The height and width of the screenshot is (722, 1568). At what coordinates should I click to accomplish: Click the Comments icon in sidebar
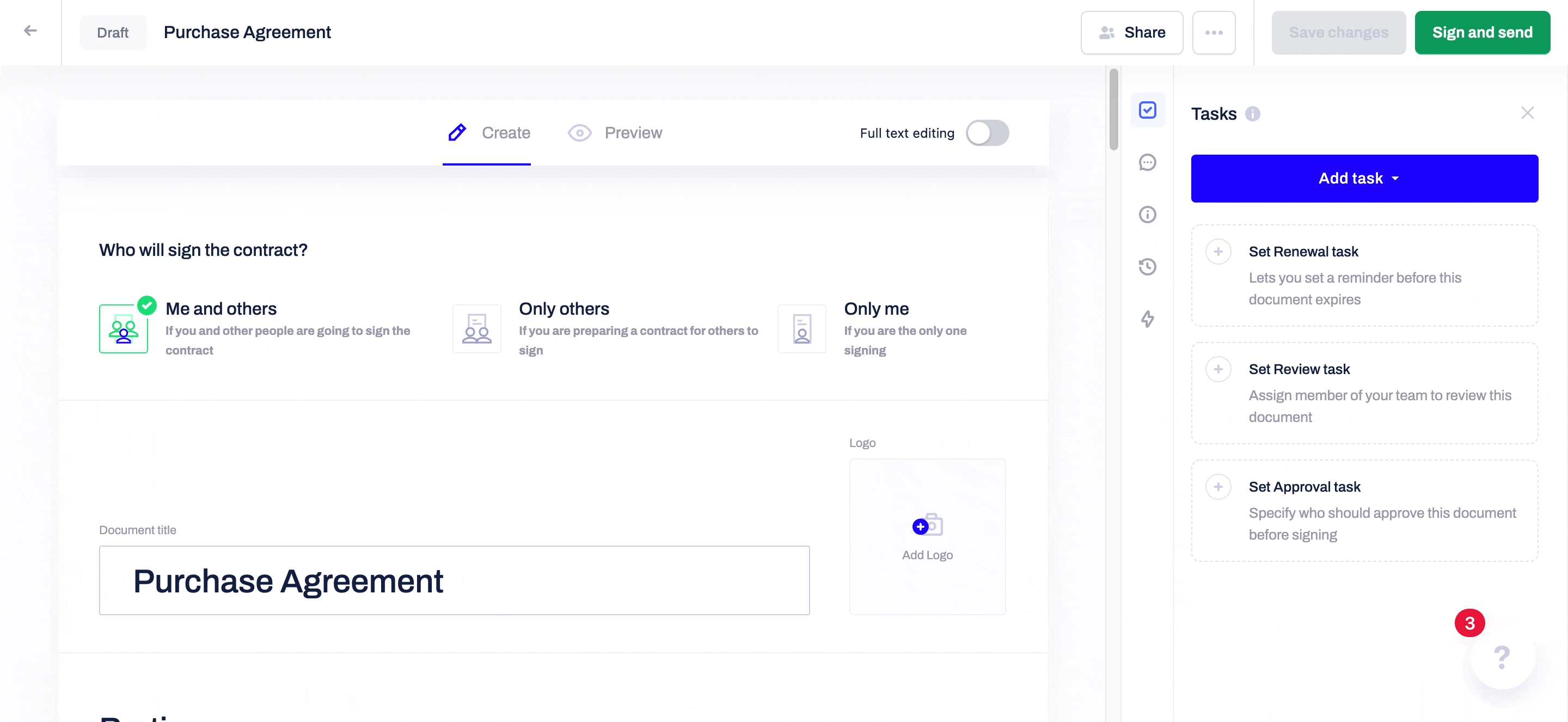click(1147, 162)
